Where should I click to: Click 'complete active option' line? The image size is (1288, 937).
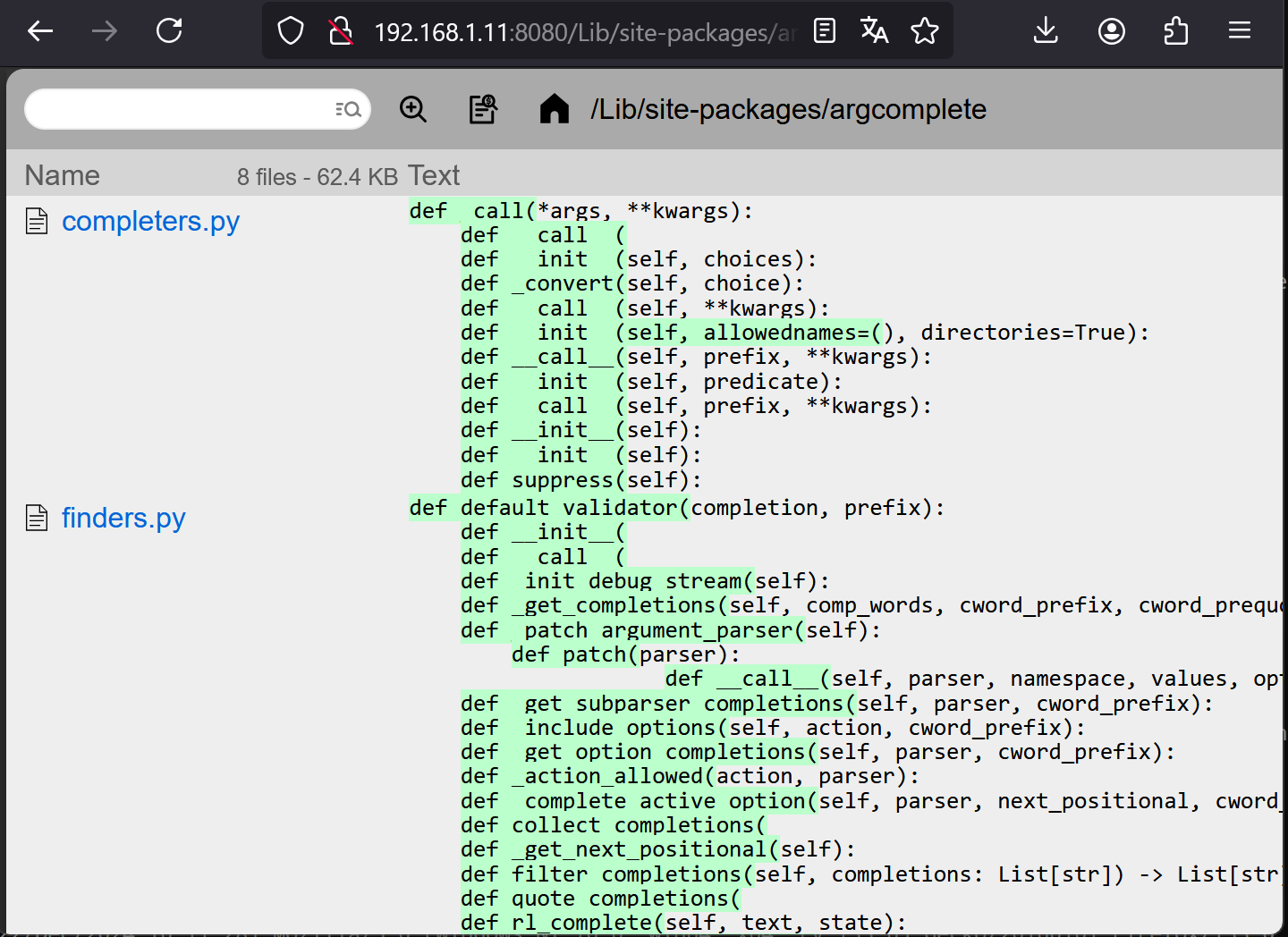pos(872,801)
